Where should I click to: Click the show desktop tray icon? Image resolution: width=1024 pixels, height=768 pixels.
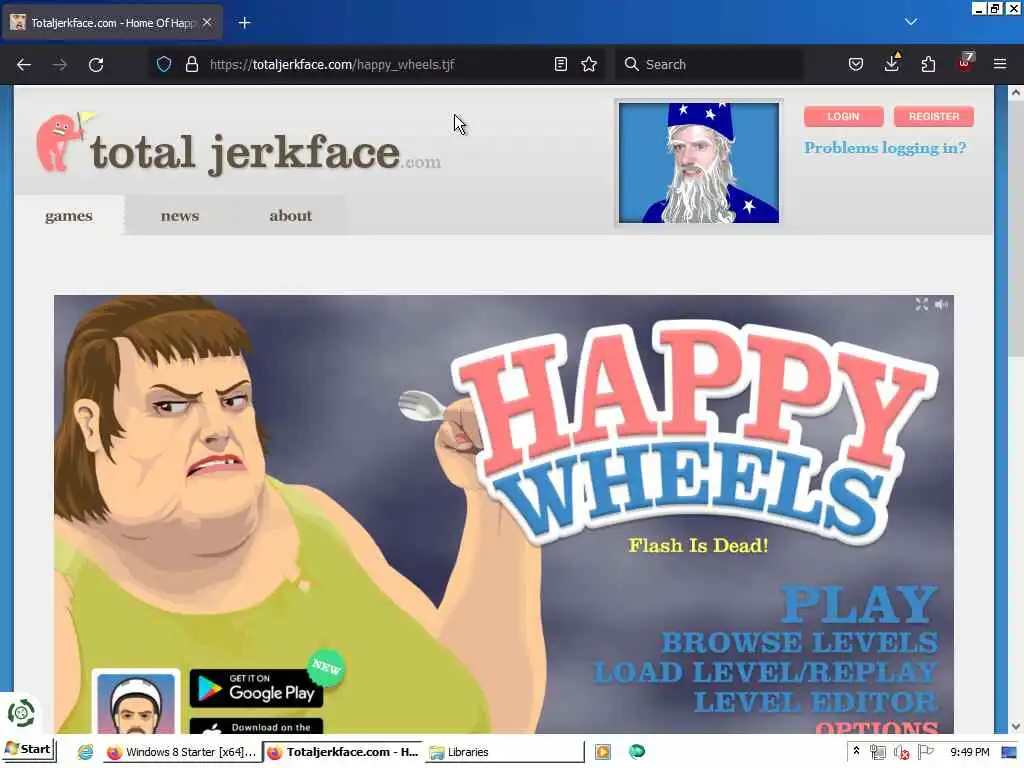tap(1009, 752)
